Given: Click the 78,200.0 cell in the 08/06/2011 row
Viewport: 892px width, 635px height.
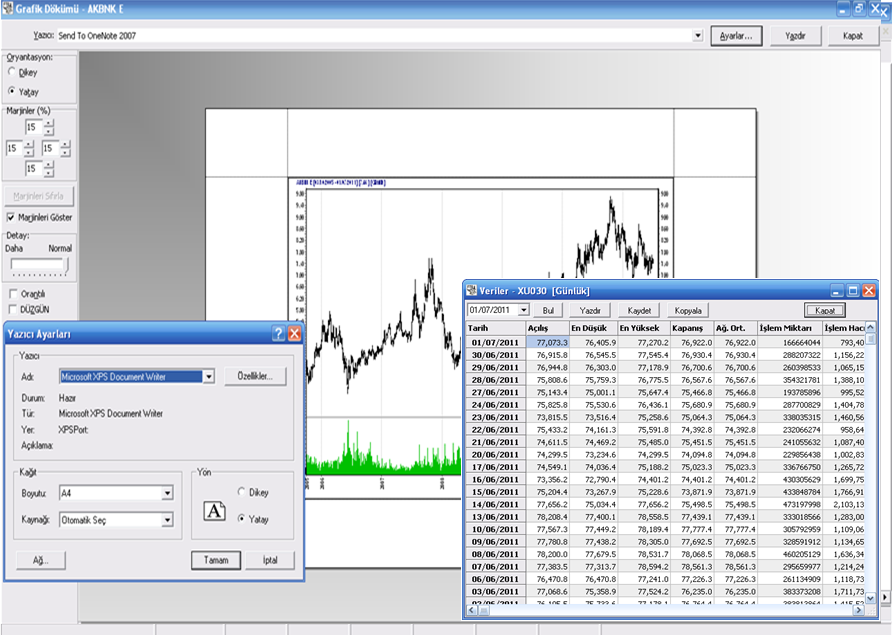Looking at the screenshot, I should [547, 554].
